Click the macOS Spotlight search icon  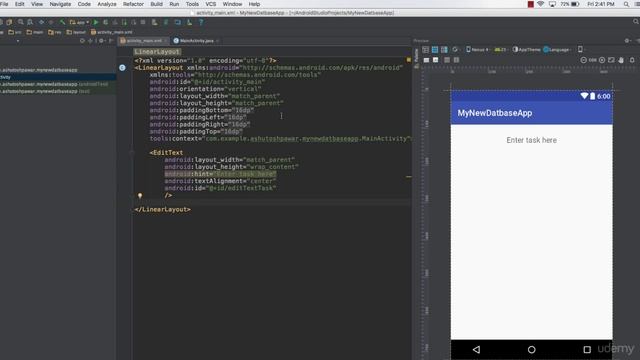pyautogui.click(x=626, y=4)
